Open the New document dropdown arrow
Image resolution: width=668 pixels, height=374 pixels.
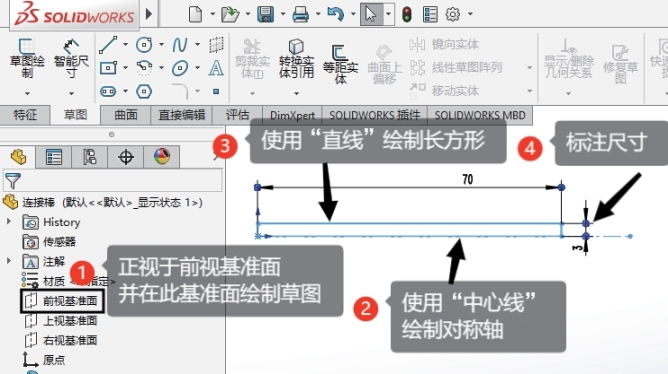point(212,14)
